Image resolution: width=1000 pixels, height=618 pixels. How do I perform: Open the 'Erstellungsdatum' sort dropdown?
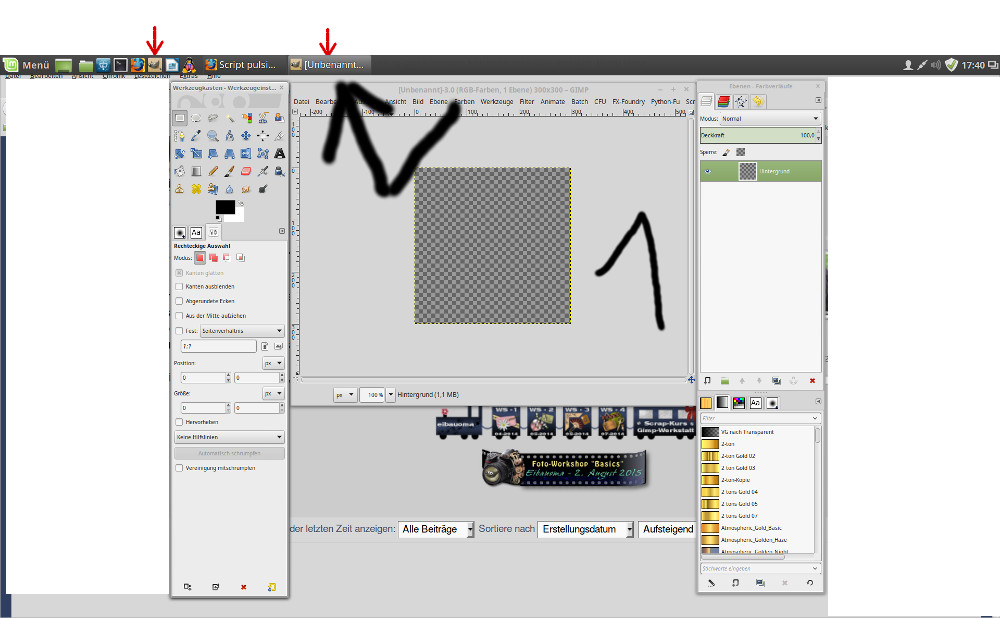tap(586, 529)
